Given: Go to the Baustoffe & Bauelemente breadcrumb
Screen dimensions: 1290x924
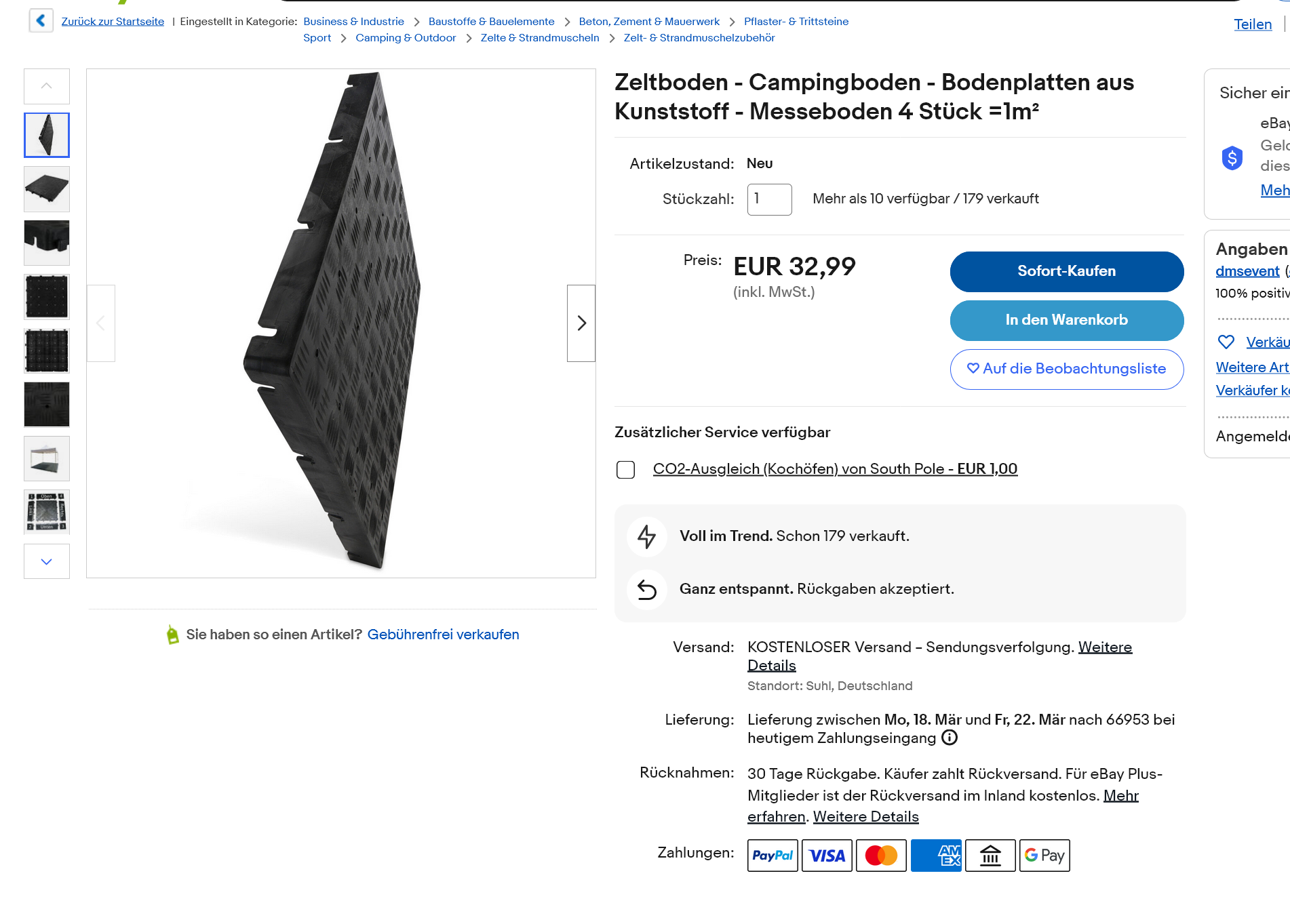Looking at the screenshot, I should [x=491, y=22].
